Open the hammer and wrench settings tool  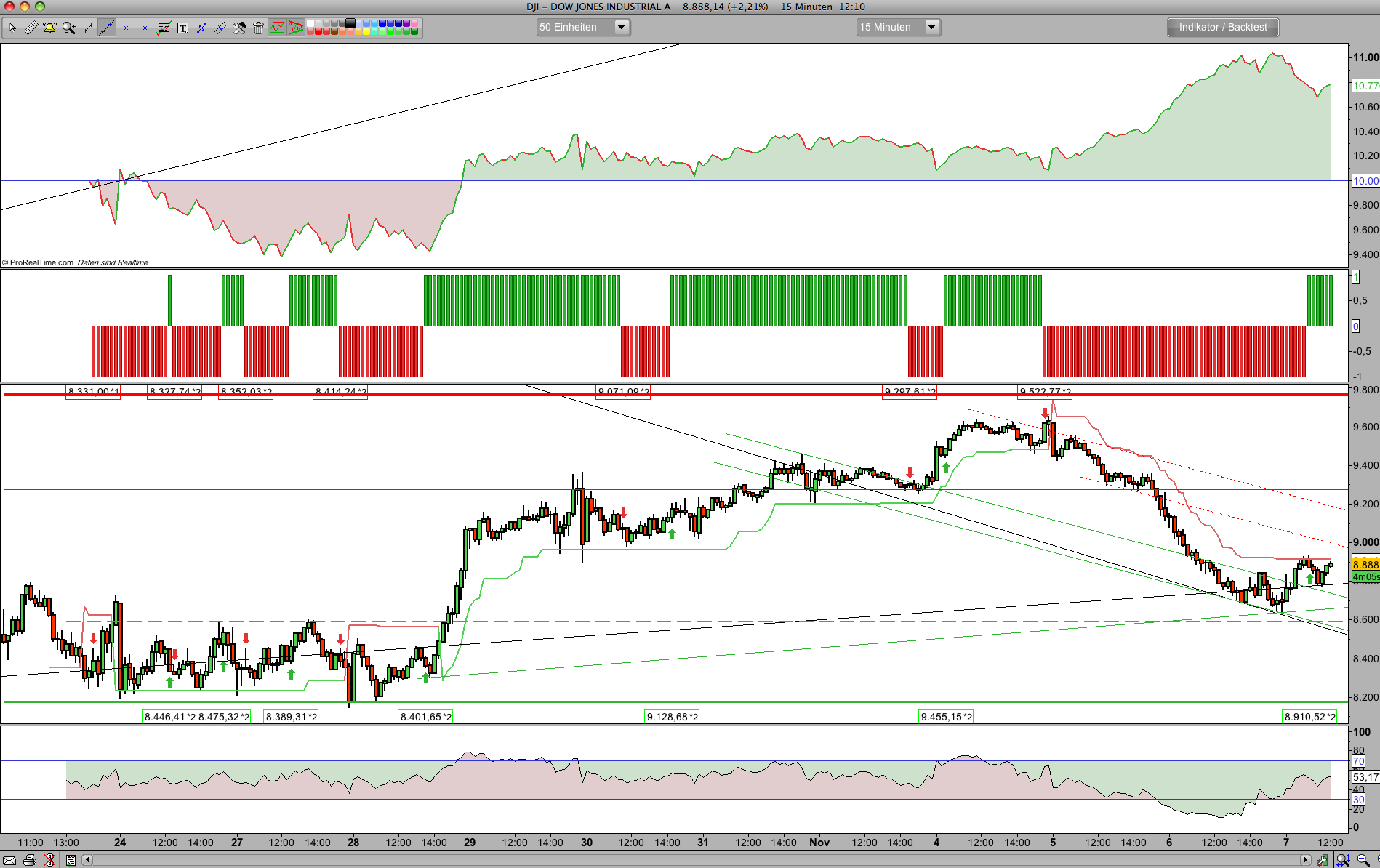point(239,28)
